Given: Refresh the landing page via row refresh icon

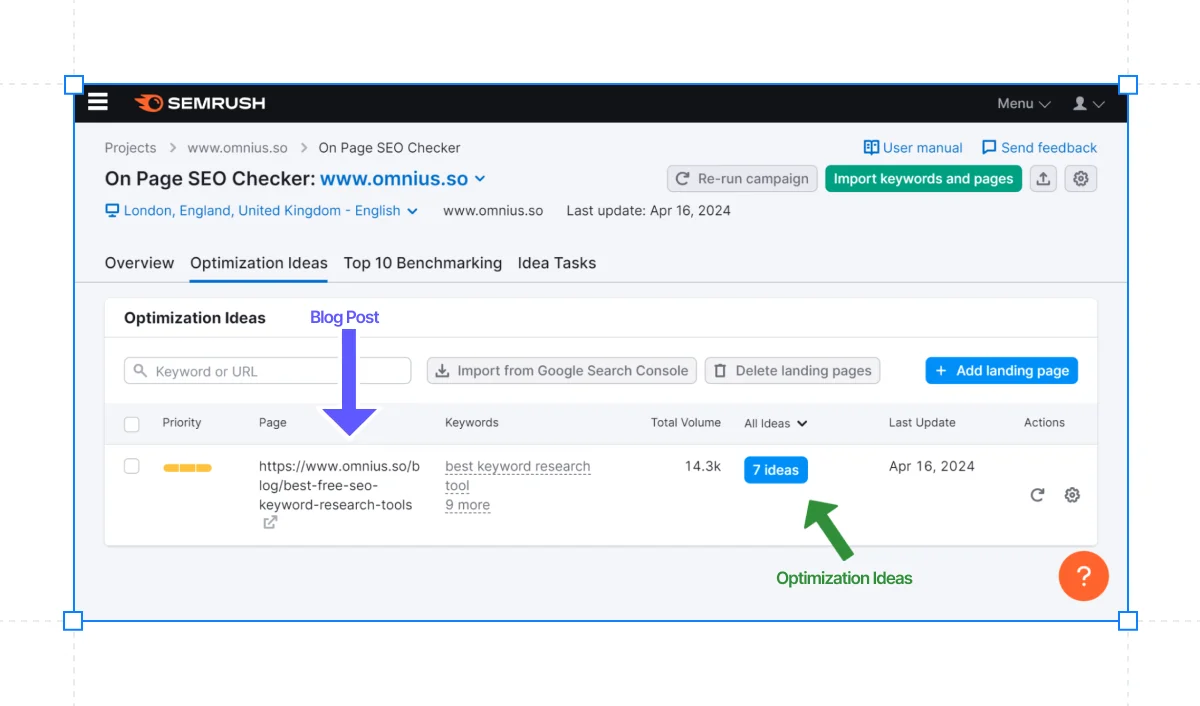Looking at the screenshot, I should coord(1037,495).
